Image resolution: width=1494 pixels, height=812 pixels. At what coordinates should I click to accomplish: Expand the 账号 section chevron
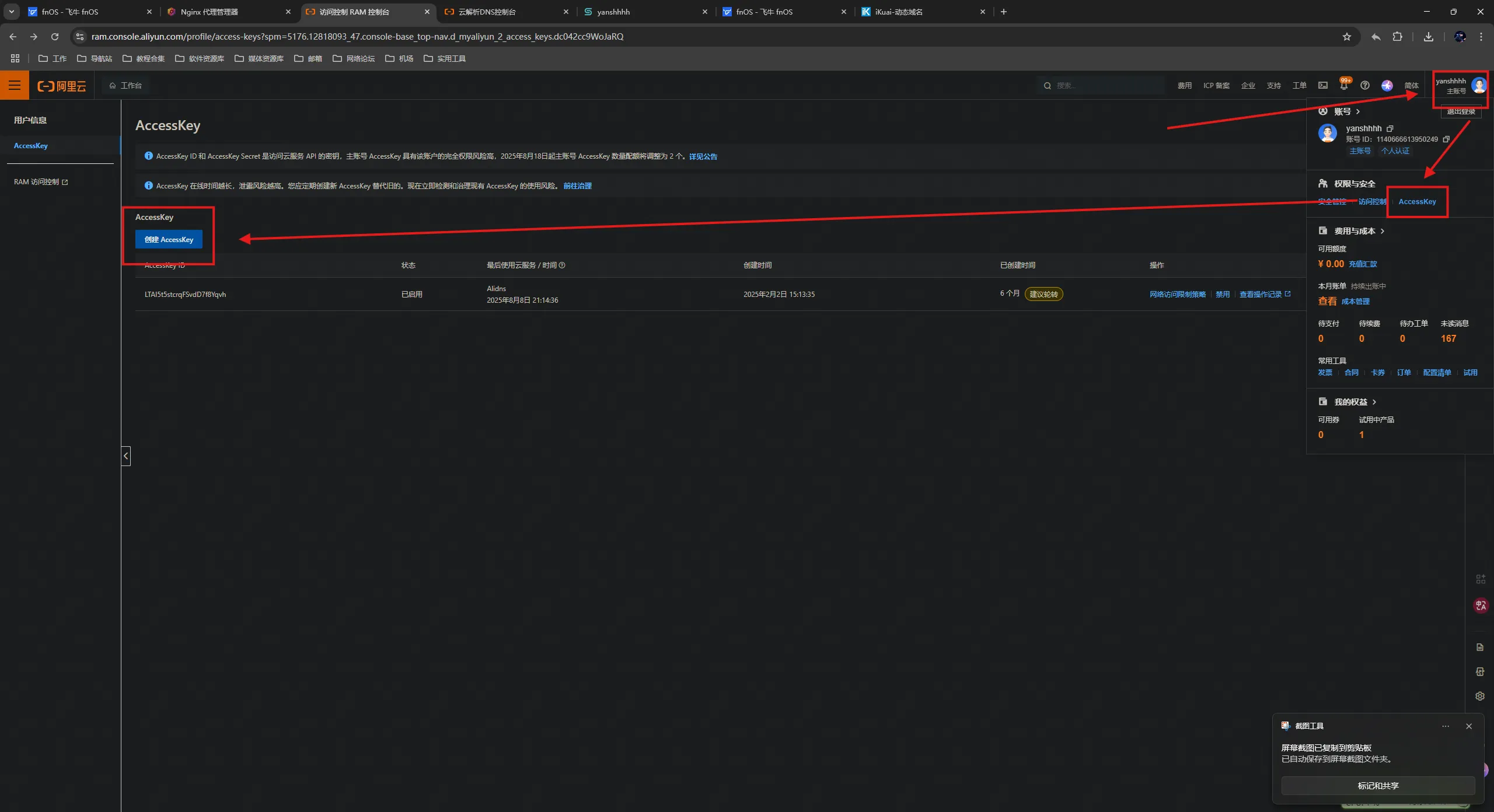coord(1359,111)
